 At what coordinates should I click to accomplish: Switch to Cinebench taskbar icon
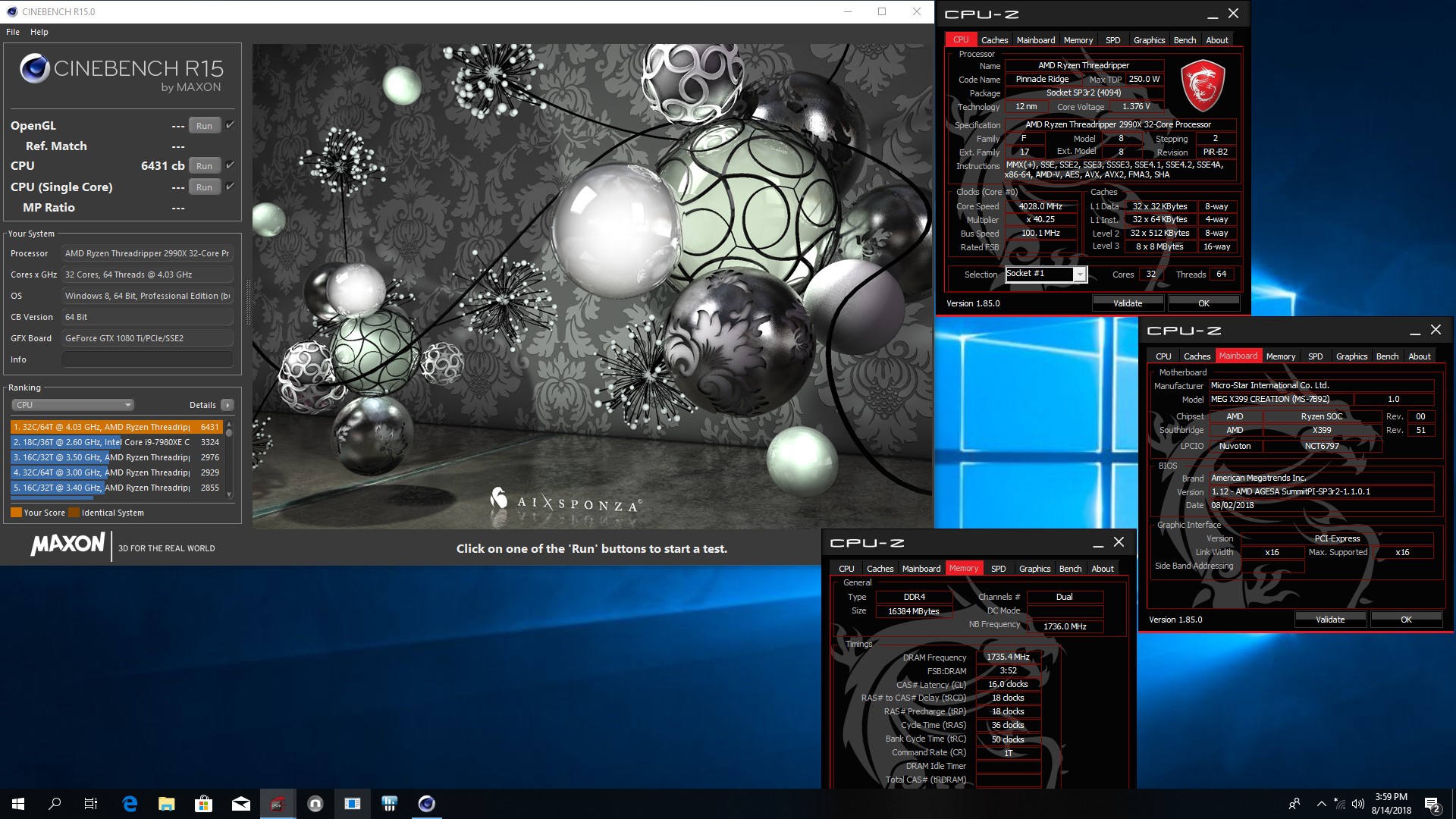click(x=426, y=804)
